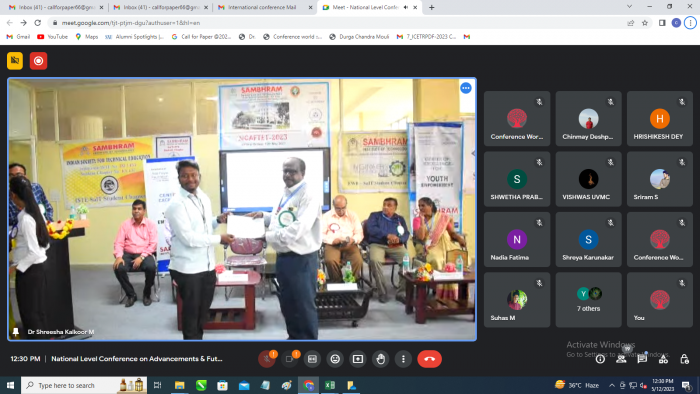Open meeting details info icon
Image resolution: width=700 pixels, height=394 pixels.
click(x=600, y=359)
